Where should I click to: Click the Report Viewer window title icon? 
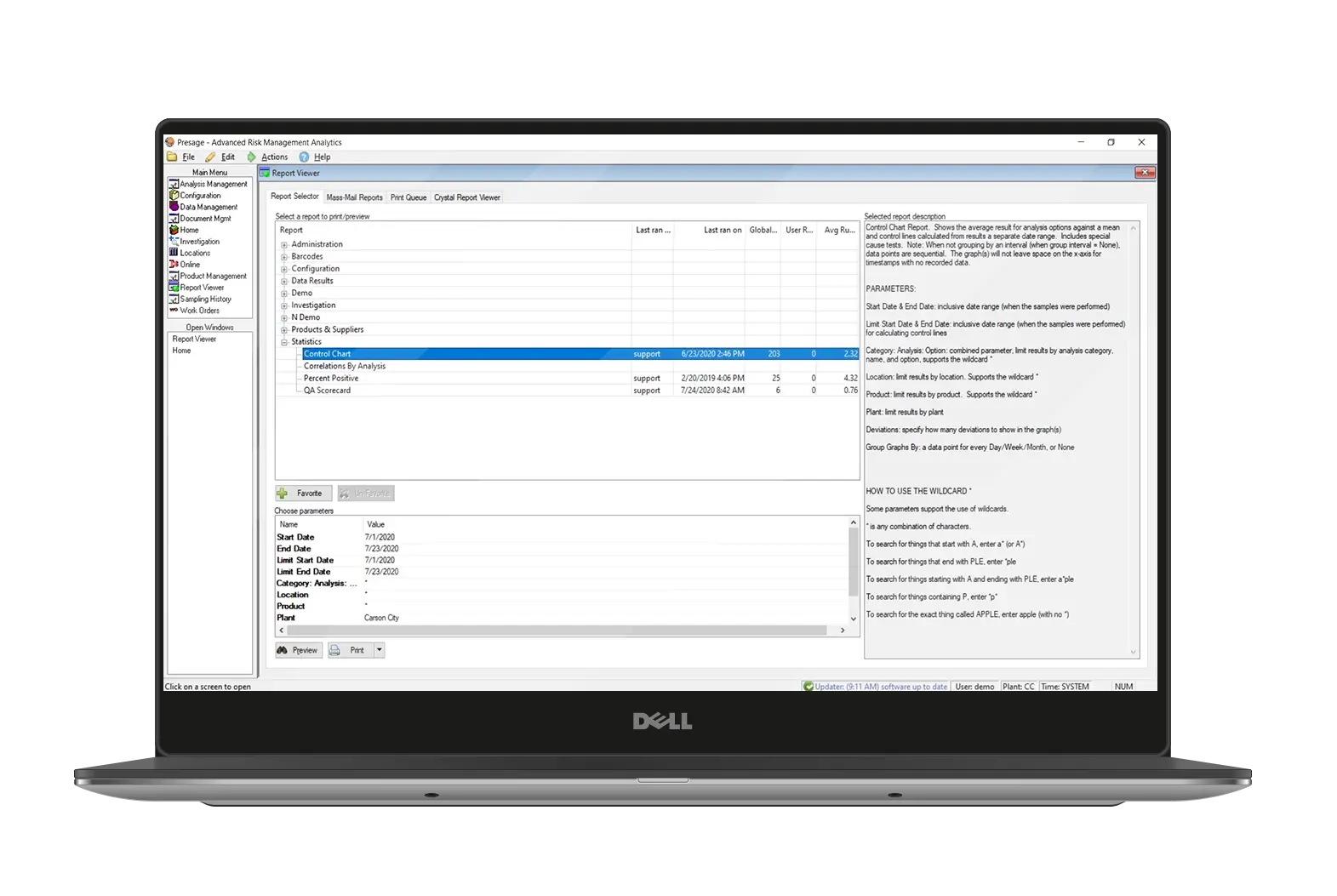(x=265, y=173)
